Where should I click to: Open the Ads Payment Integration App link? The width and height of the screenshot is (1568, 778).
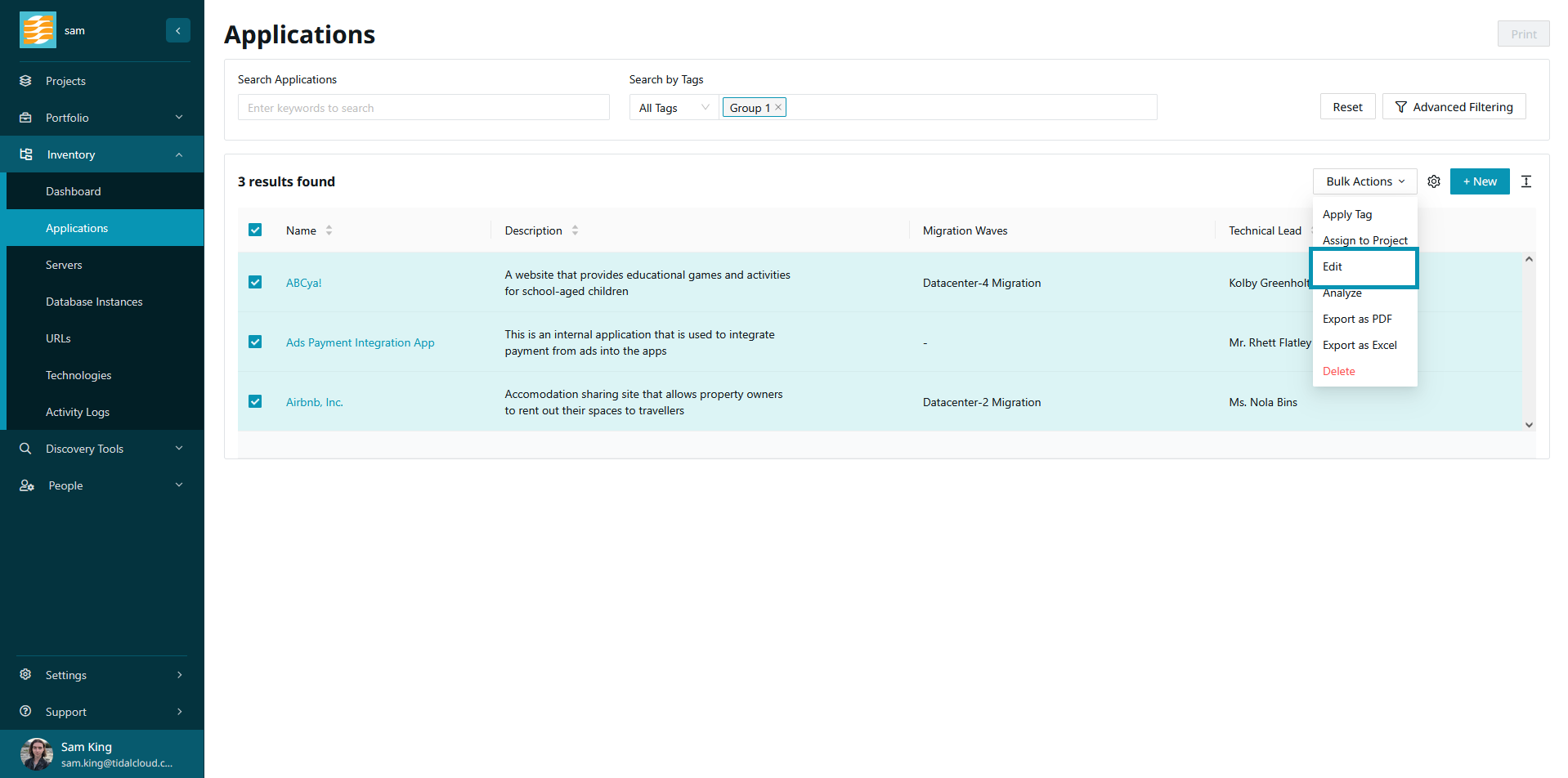360,342
